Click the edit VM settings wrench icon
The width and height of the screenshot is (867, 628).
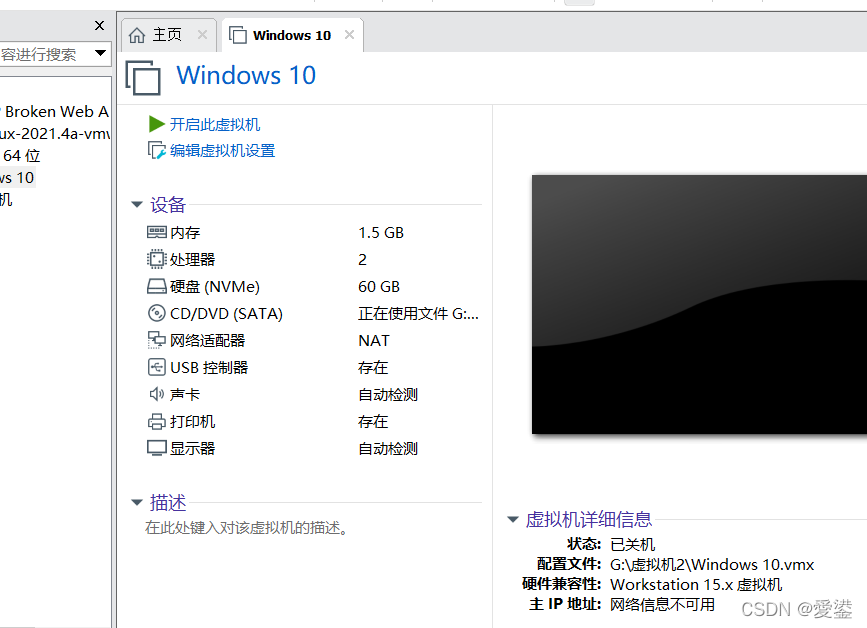click(156, 150)
